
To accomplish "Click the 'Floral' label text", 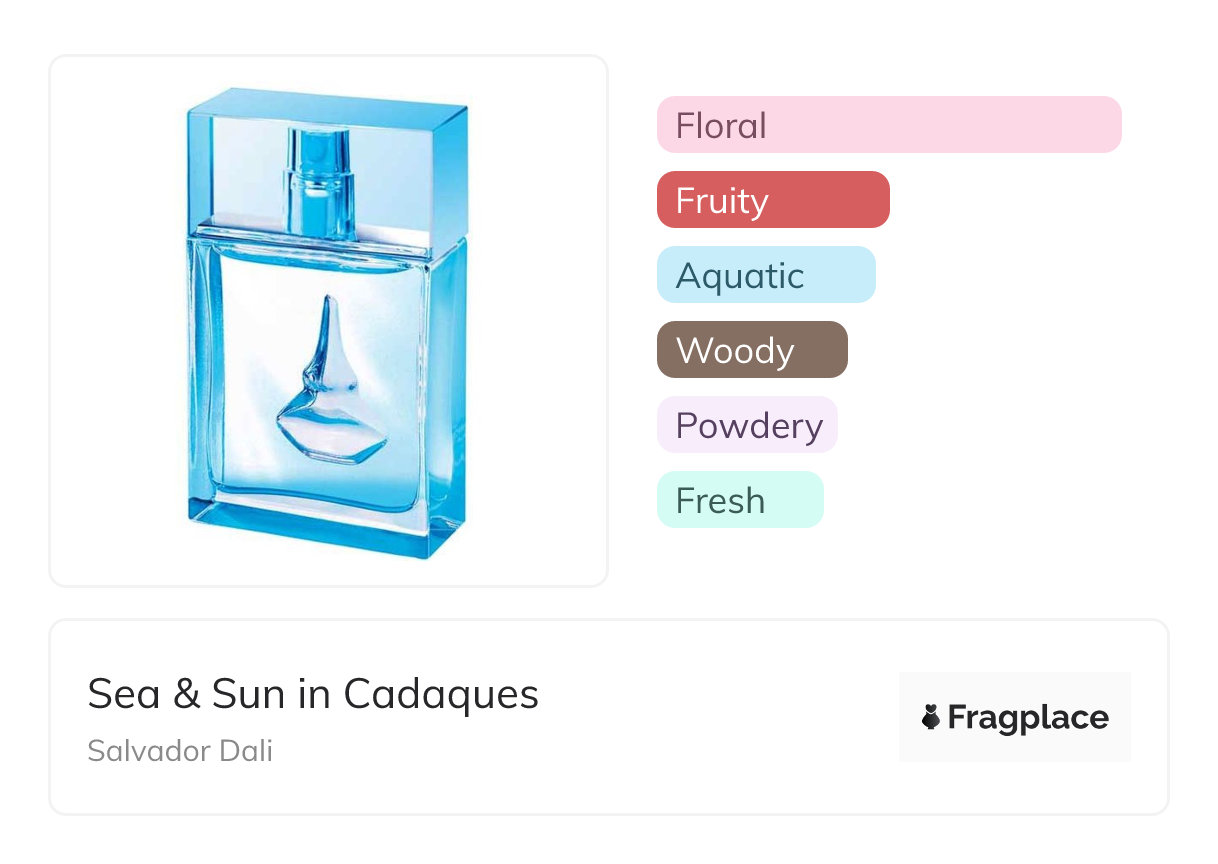I will pos(721,126).
